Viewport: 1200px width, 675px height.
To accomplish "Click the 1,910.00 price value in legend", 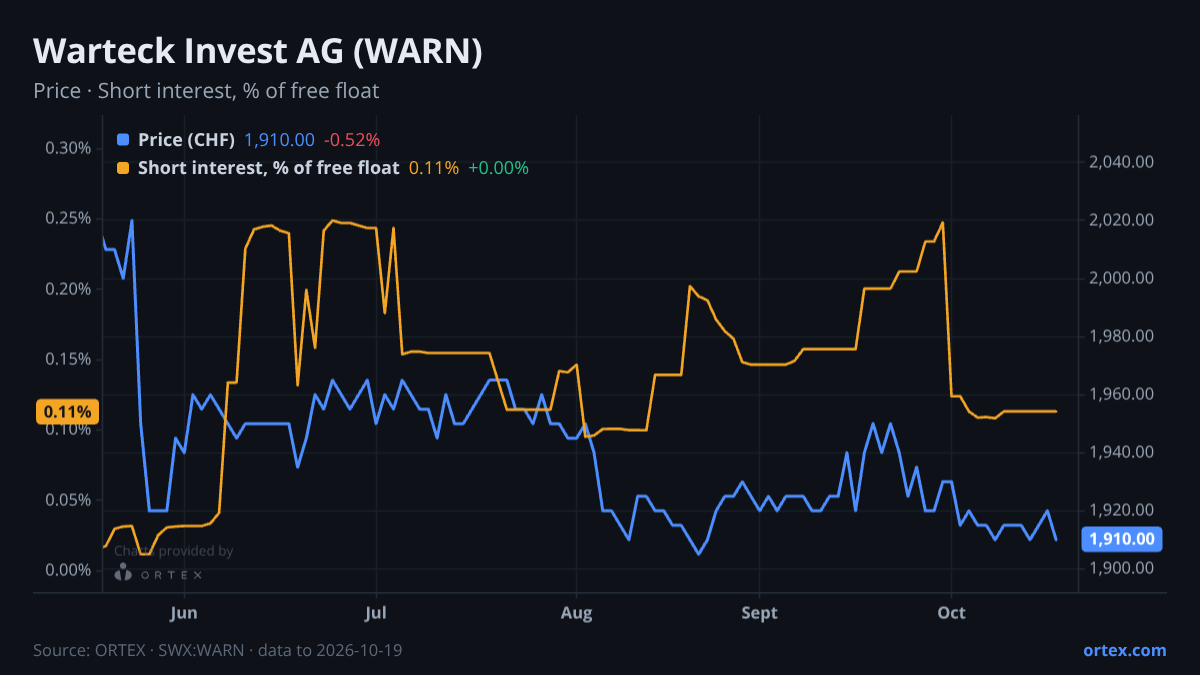I will (280, 140).
